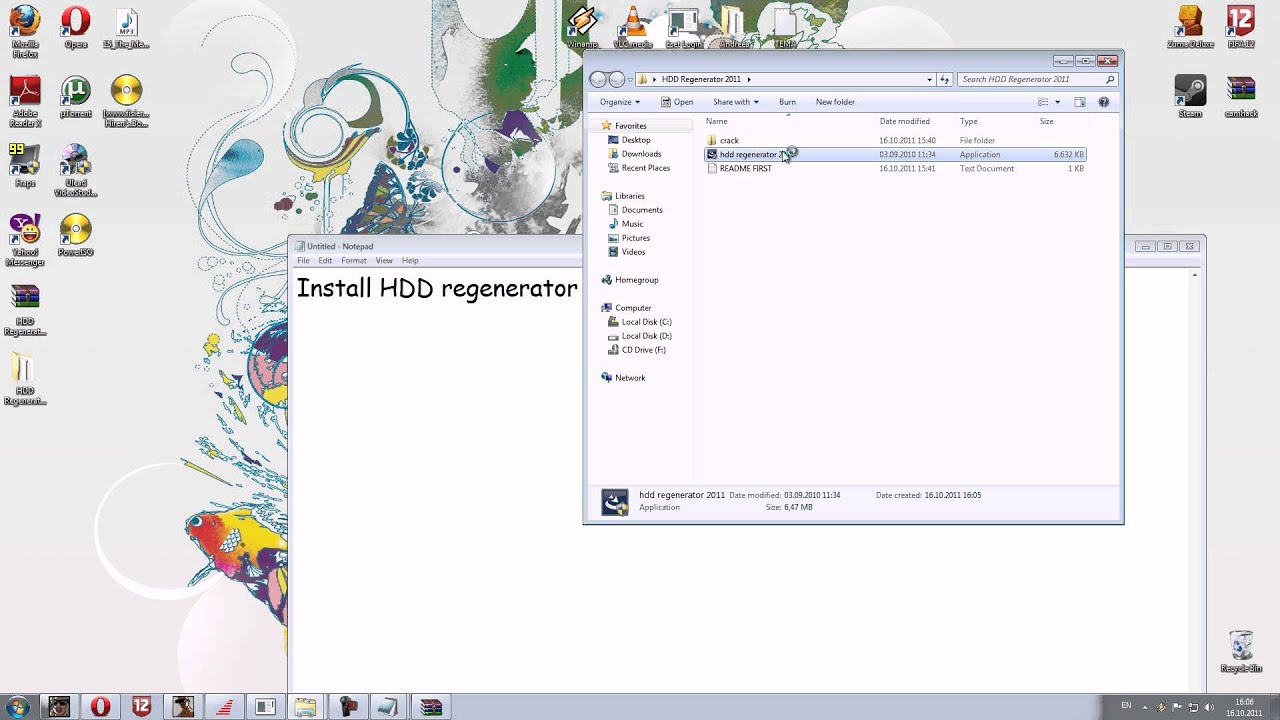The height and width of the screenshot is (720, 1280).
Task: Open the Fraps desktop shortcut
Action: pyautogui.click(x=25, y=166)
